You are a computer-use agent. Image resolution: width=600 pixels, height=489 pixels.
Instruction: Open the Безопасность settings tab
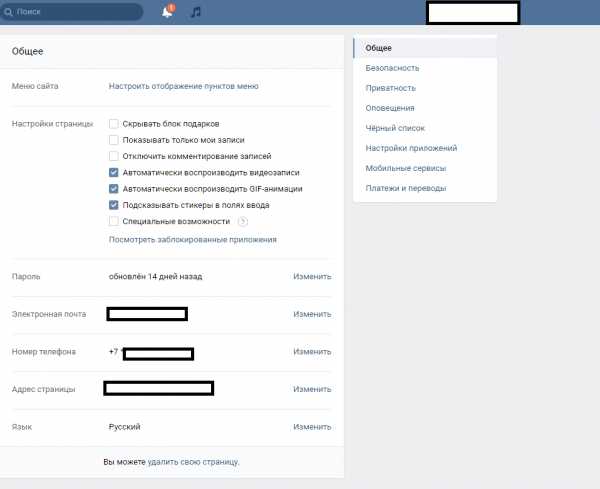425,68
